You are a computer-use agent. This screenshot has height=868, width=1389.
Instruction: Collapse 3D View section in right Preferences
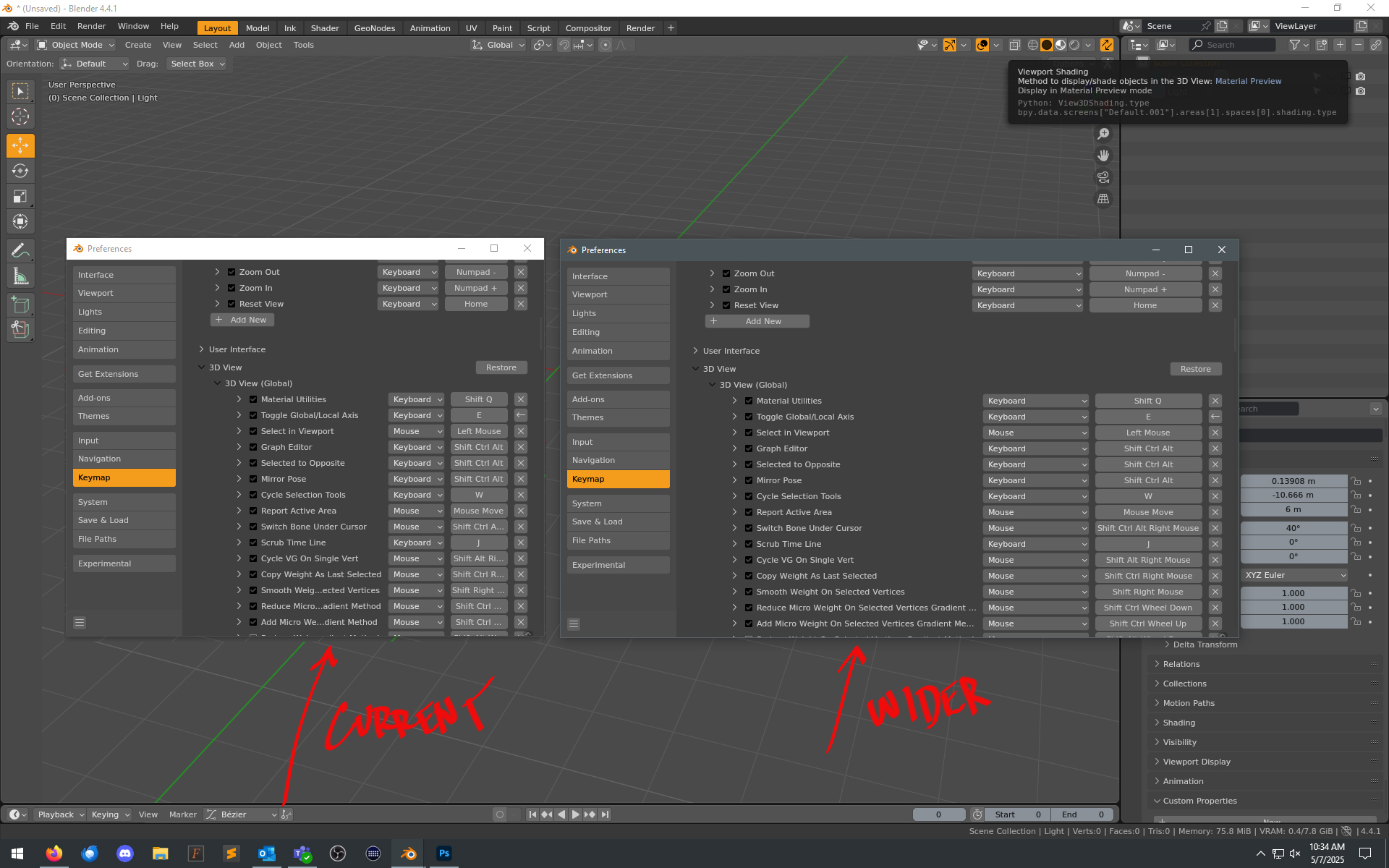696,369
